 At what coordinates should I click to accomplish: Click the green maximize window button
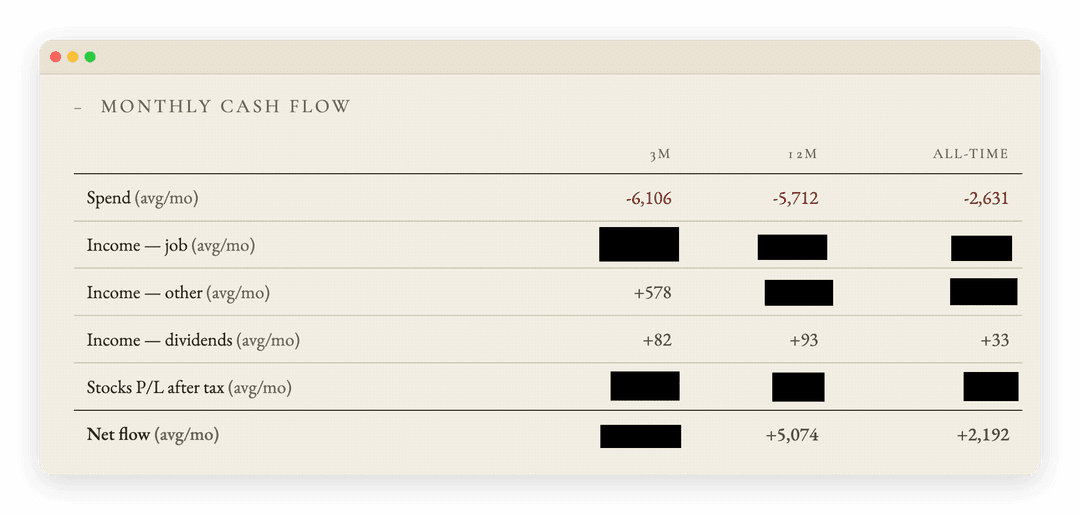(x=90, y=56)
